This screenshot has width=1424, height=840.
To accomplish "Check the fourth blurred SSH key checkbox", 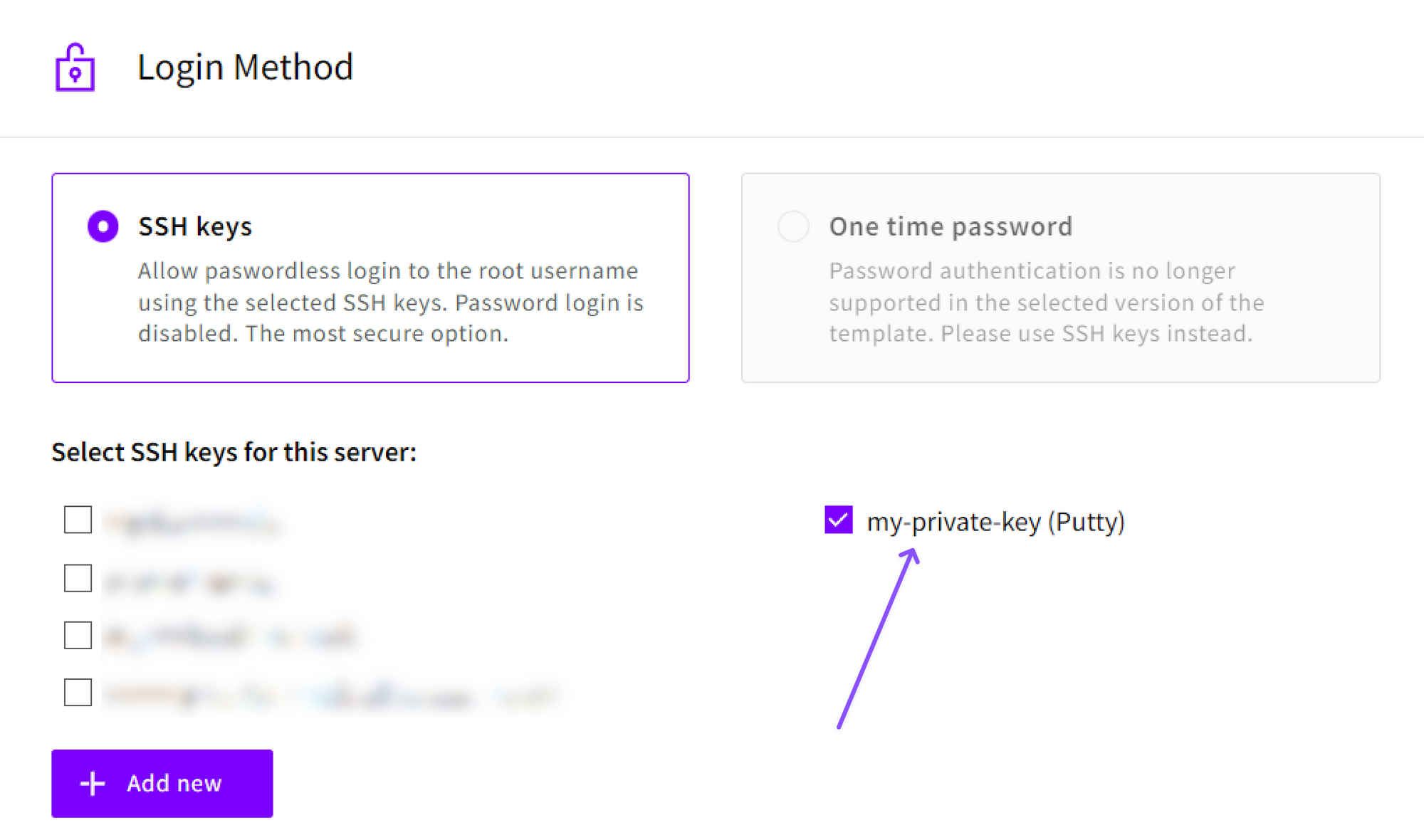I will pos(78,692).
